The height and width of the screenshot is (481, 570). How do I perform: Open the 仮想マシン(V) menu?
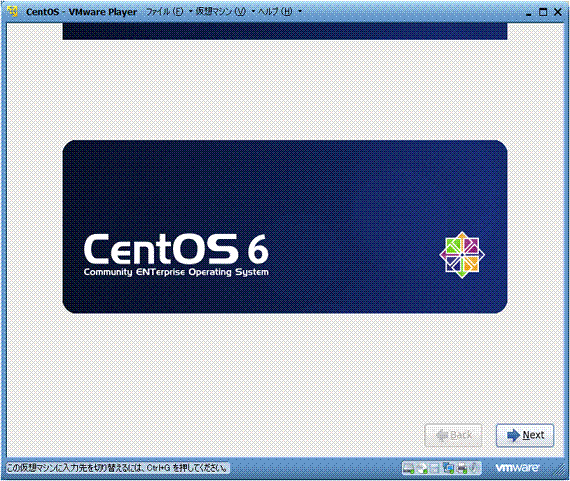click(221, 12)
